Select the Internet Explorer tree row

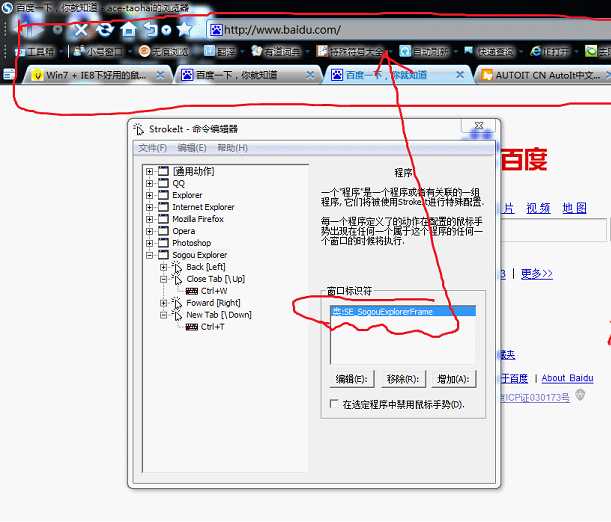[203, 208]
